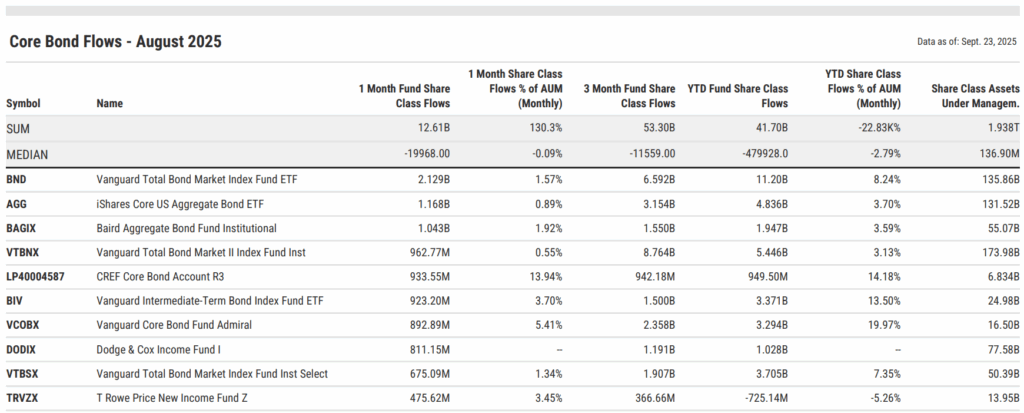This screenshot has width=1024, height=413.
Task: Select the VCOBX ticker symbol
Action: [22, 325]
